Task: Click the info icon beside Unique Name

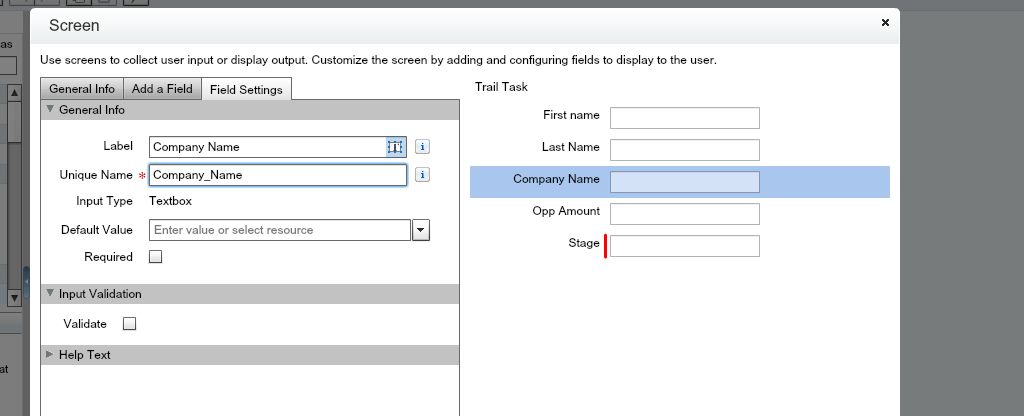Action: pos(422,175)
